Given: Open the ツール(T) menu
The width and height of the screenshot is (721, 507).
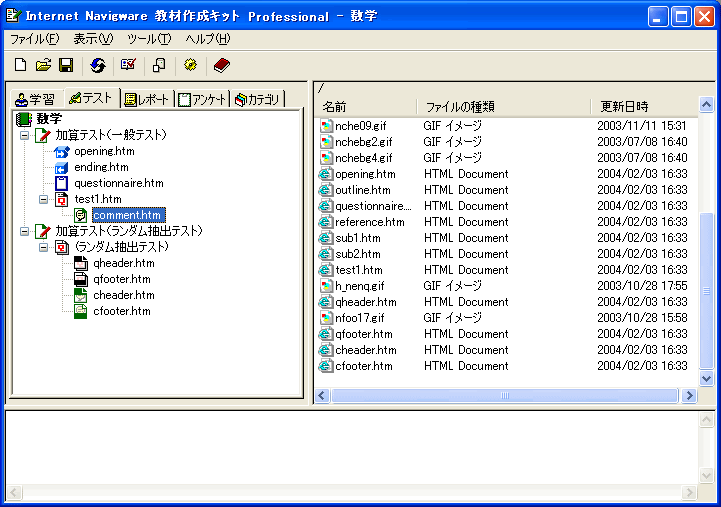Looking at the screenshot, I should [x=149, y=39].
